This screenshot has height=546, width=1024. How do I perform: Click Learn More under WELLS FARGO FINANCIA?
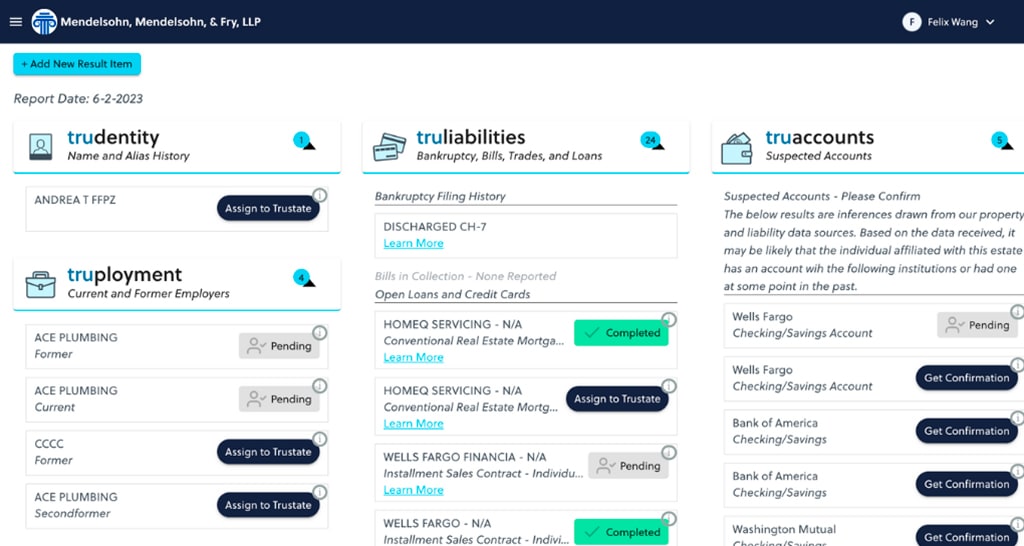coord(413,490)
